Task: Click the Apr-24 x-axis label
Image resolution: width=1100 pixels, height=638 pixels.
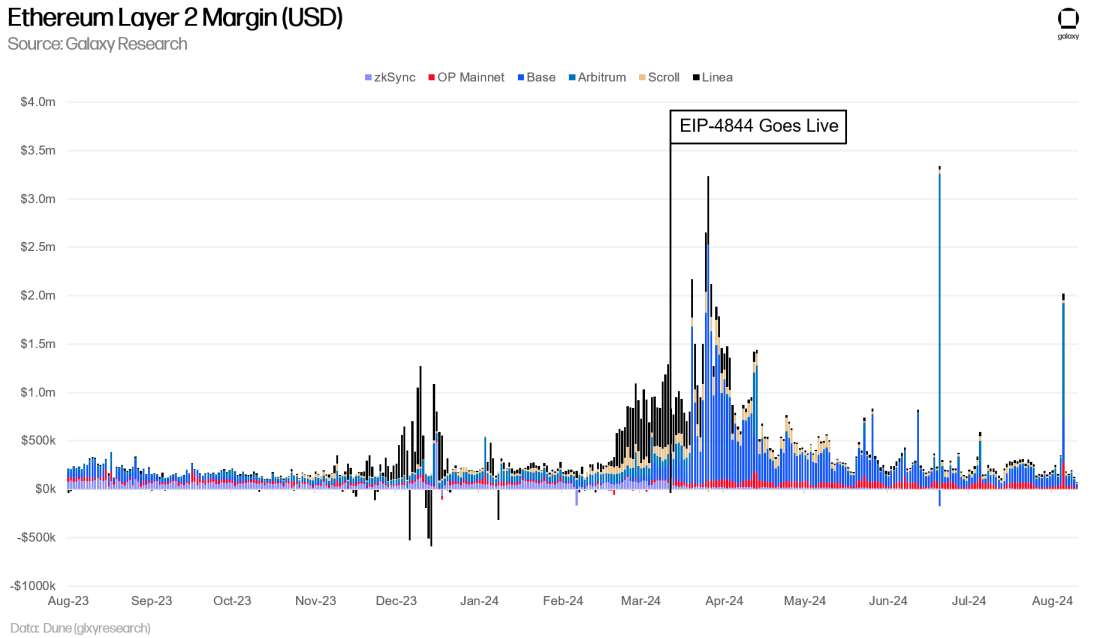Action: tap(725, 601)
